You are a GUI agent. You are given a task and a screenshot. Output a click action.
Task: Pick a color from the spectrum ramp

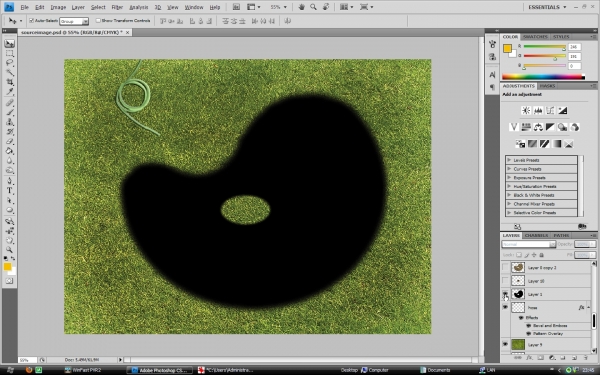543,77
